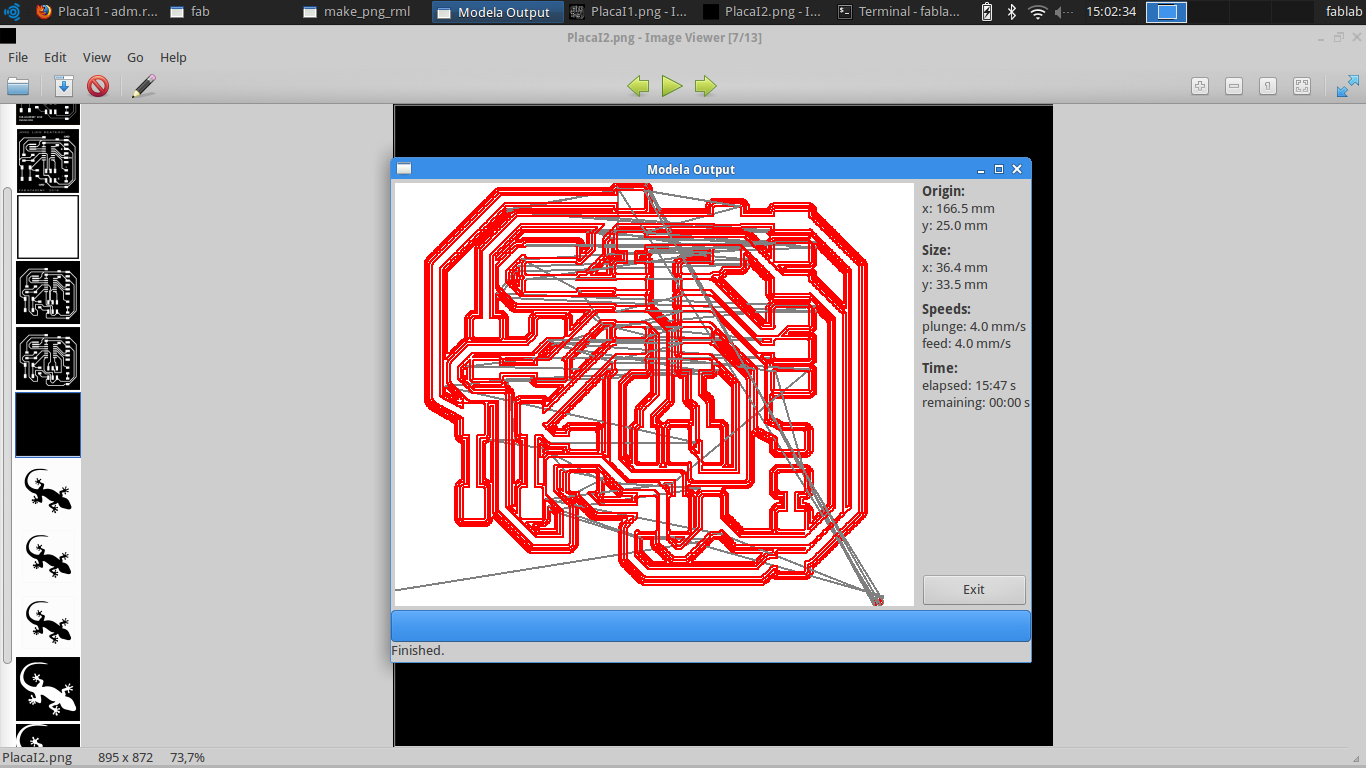Go to next image with right arrow
This screenshot has width=1366, height=768.
(x=706, y=86)
